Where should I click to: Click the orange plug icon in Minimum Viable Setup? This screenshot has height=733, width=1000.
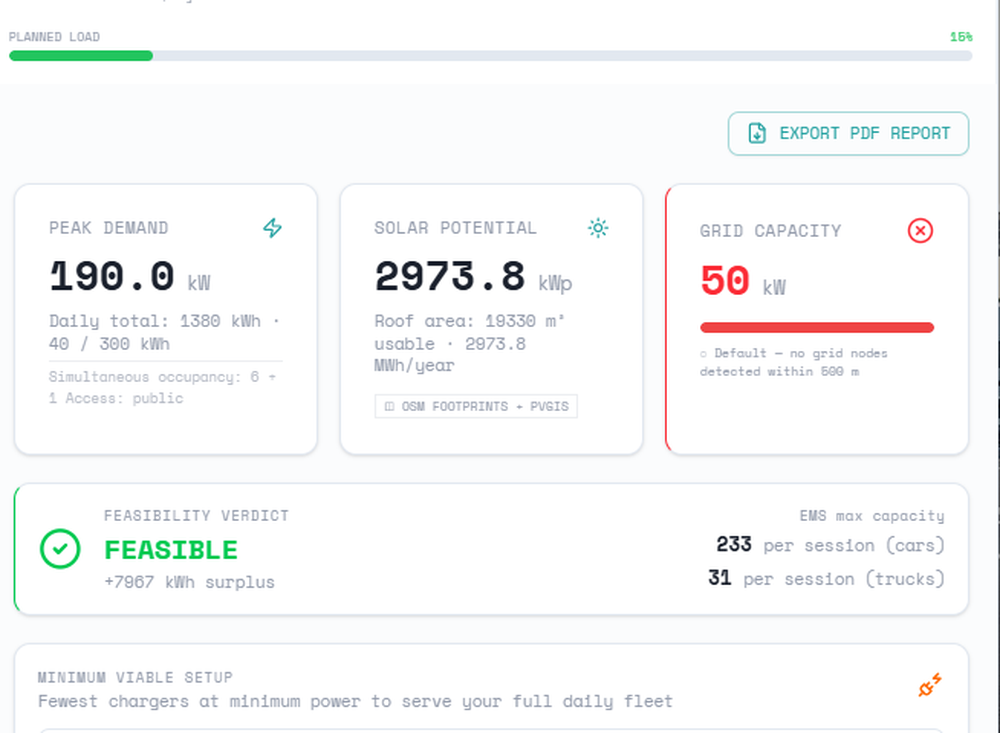[930, 685]
